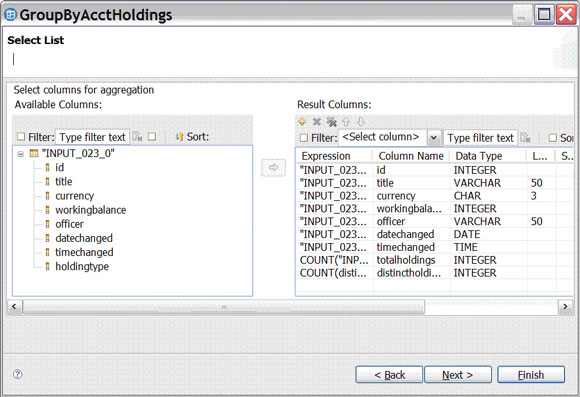Click the holdingtype column icon in tree
This screenshot has height=397, width=580.
click(47, 266)
